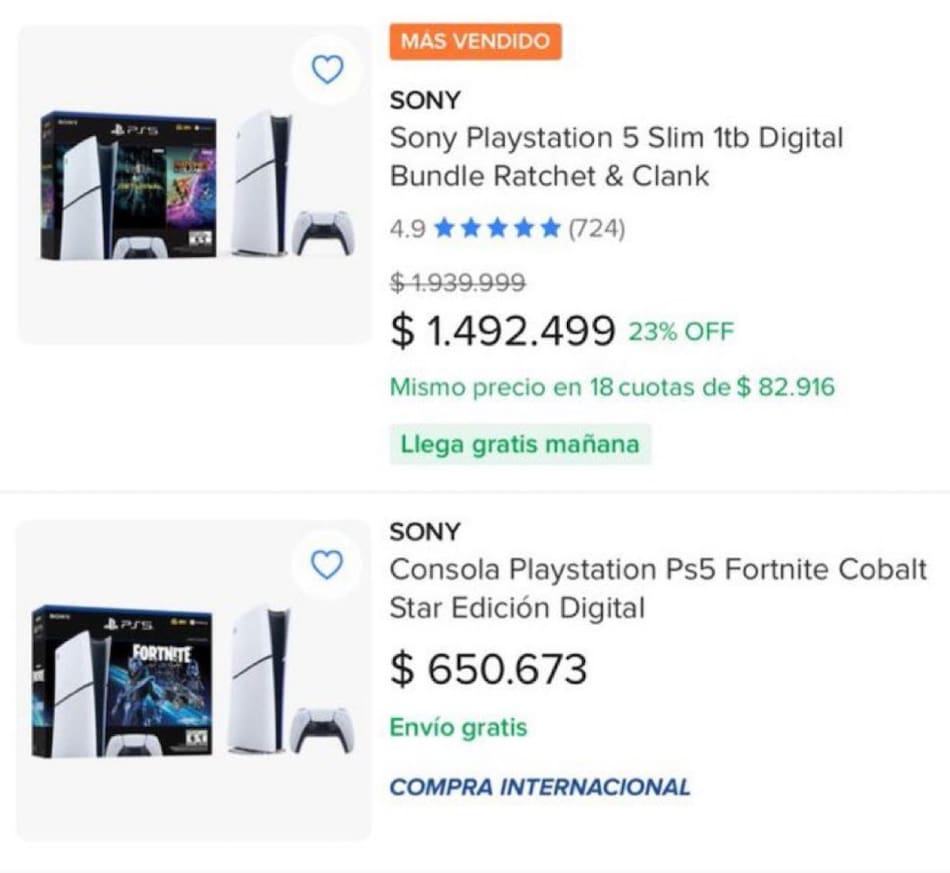Open the 724 reviews count
This screenshot has height=873, width=950.
coord(597,229)
